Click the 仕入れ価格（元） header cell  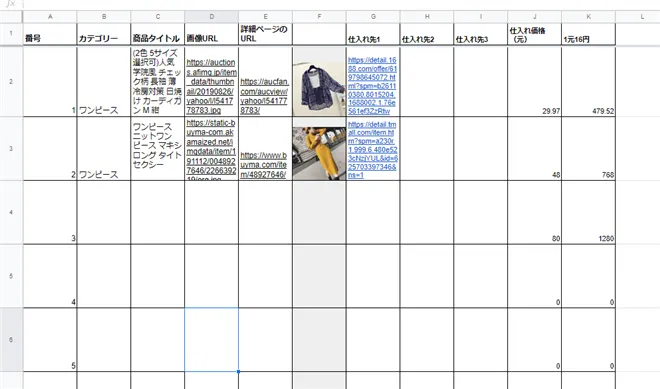click(x=535, y=34)
